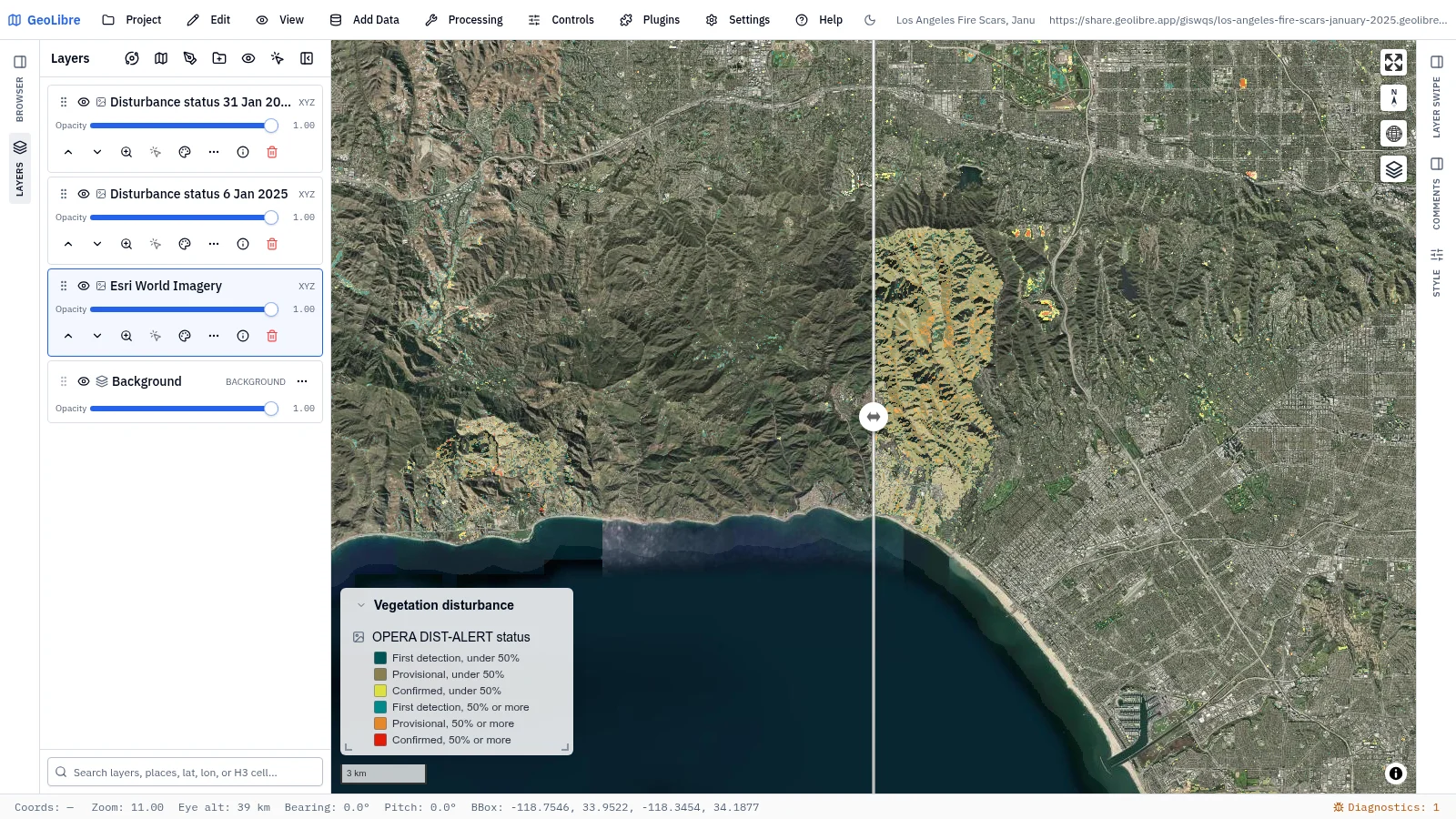This screenshot has height=819, width=1456.
Task: Hide the Disturbance status 31 Jan layer
Action: [84, 102]
